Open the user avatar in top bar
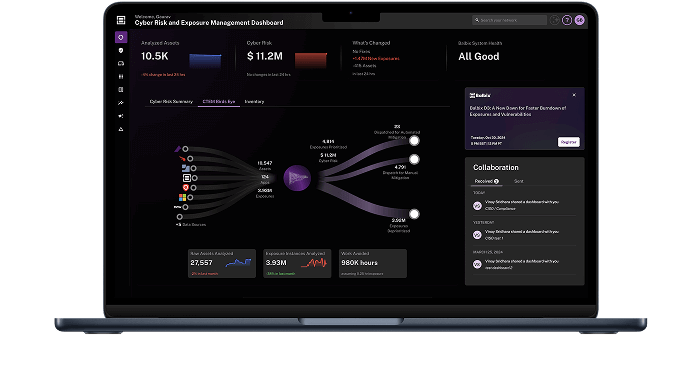 579,20
